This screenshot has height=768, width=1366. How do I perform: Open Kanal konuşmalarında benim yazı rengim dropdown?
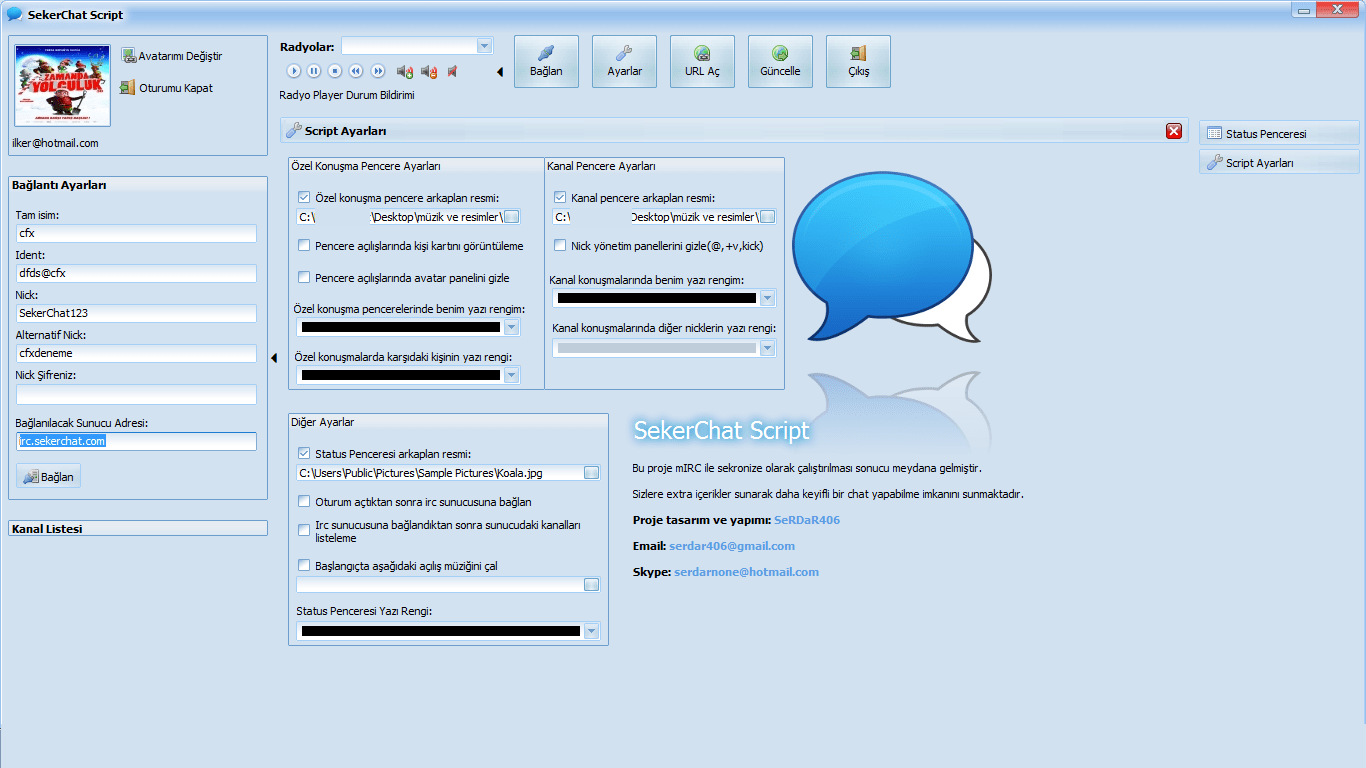(768, 298)
